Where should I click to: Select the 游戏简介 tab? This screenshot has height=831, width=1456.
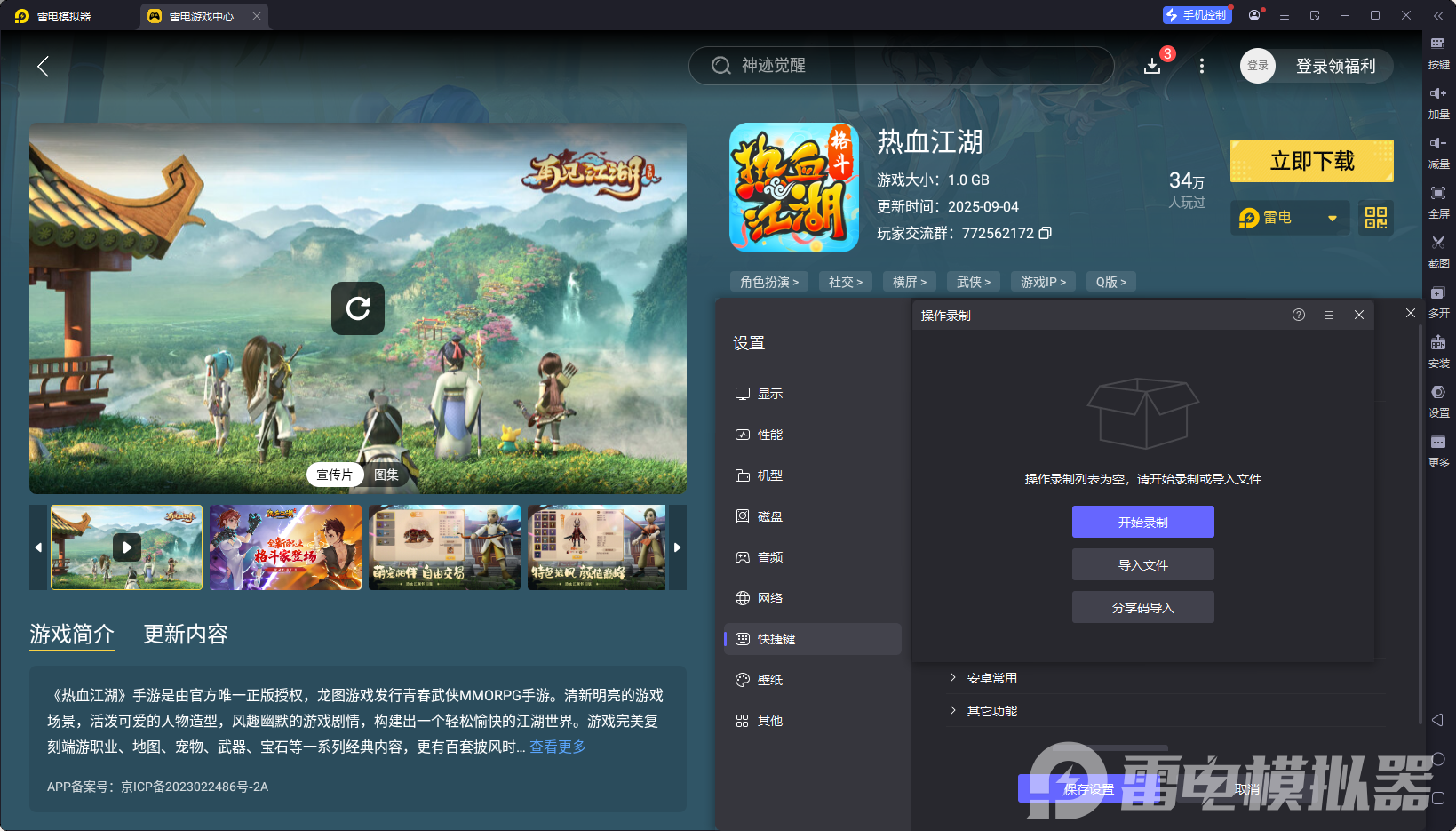coord(72,634)
